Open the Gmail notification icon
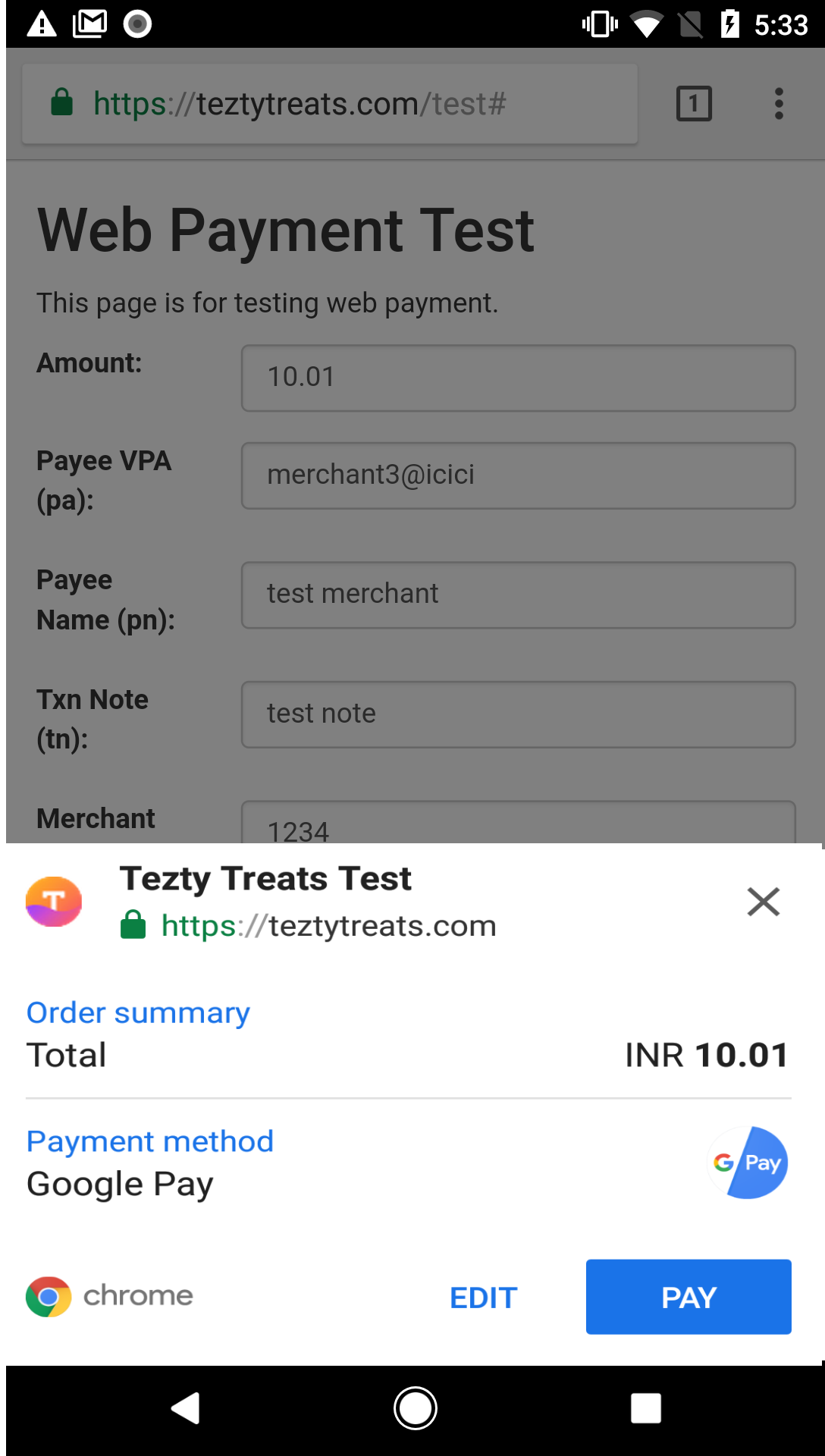Viewport: 825px width, 1456px height. pos(90,23)
